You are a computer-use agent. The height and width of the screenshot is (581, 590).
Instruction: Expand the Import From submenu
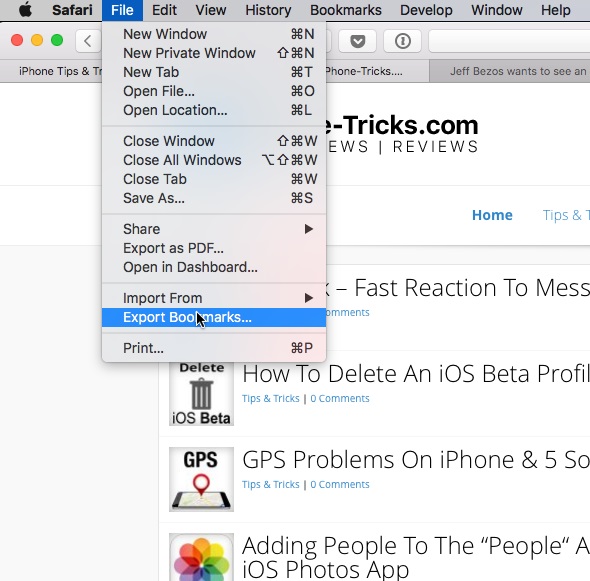click(x=214, y=298)
